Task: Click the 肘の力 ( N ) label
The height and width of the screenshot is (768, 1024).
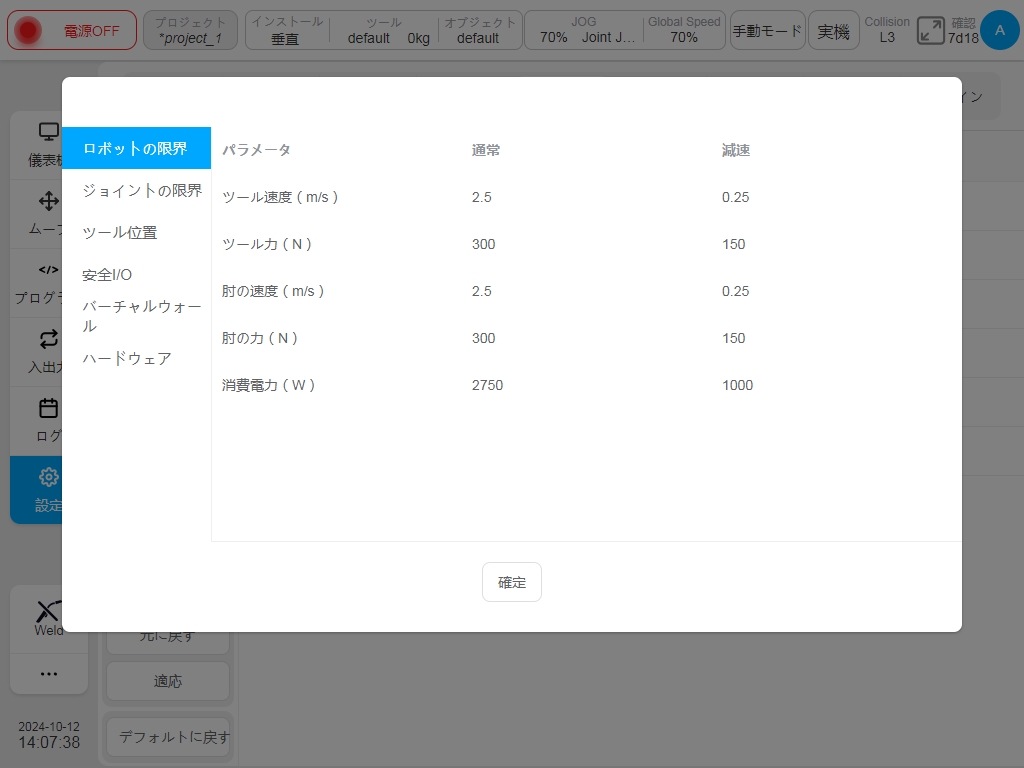Action: (x=260, y=338)
